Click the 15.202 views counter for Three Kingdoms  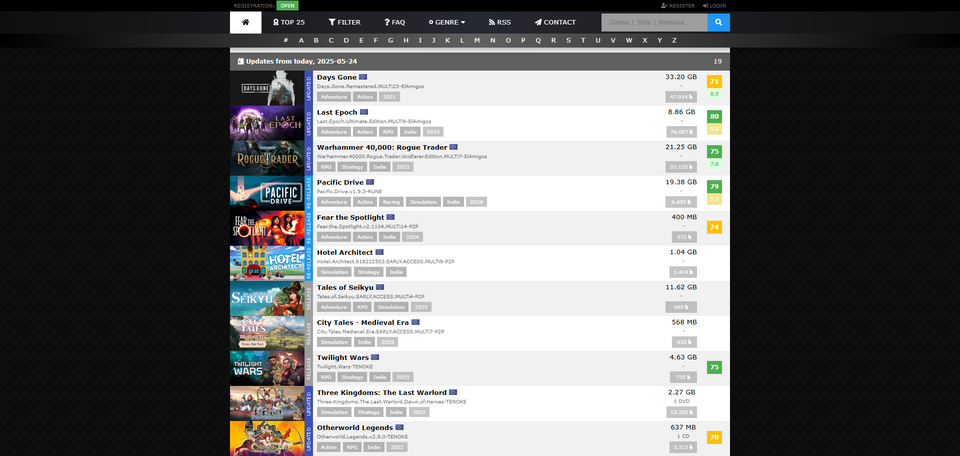point(681,412)
